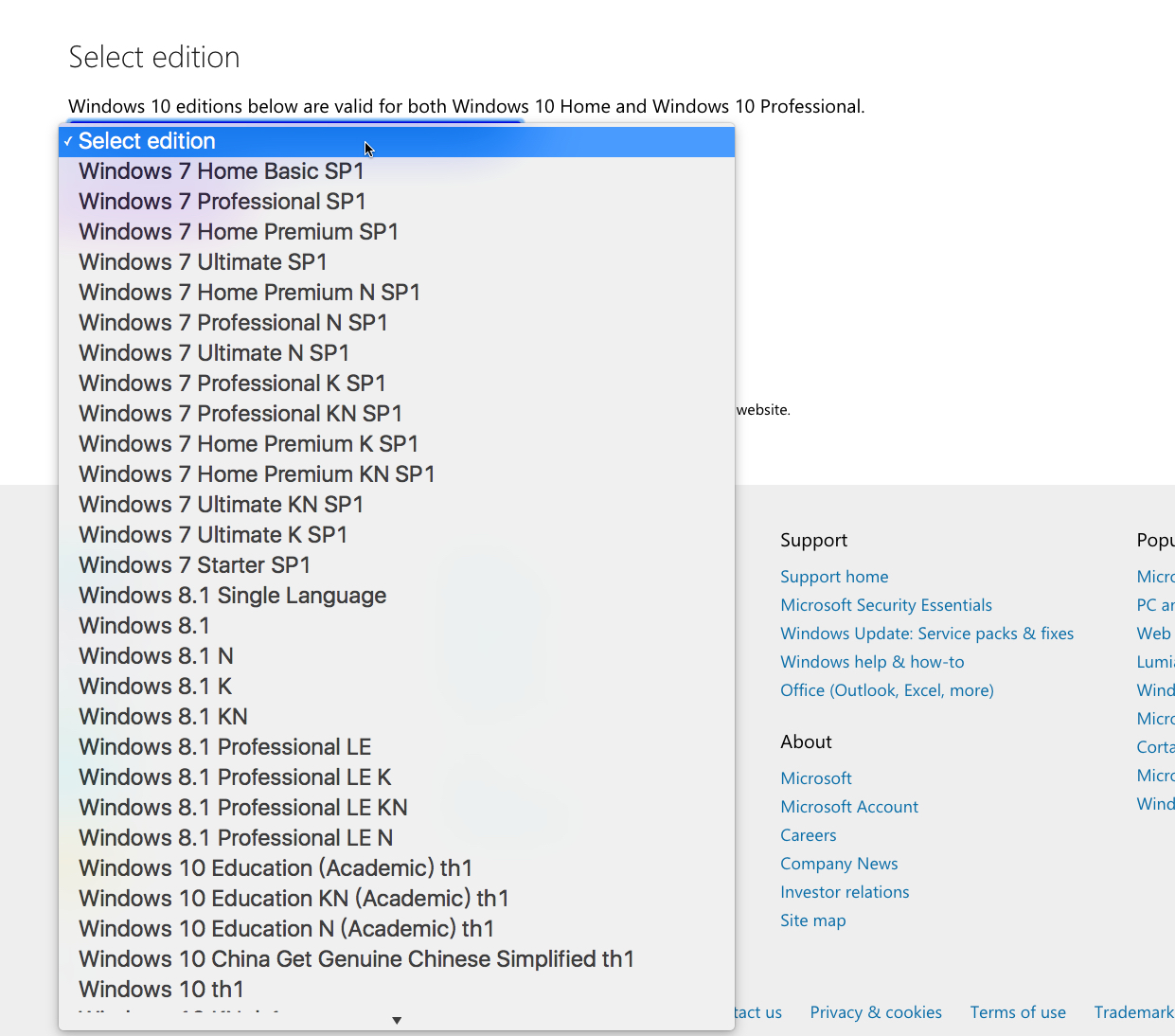
Task: Pick Windows 7 Ultimate KN SP1
Action: 397,505
